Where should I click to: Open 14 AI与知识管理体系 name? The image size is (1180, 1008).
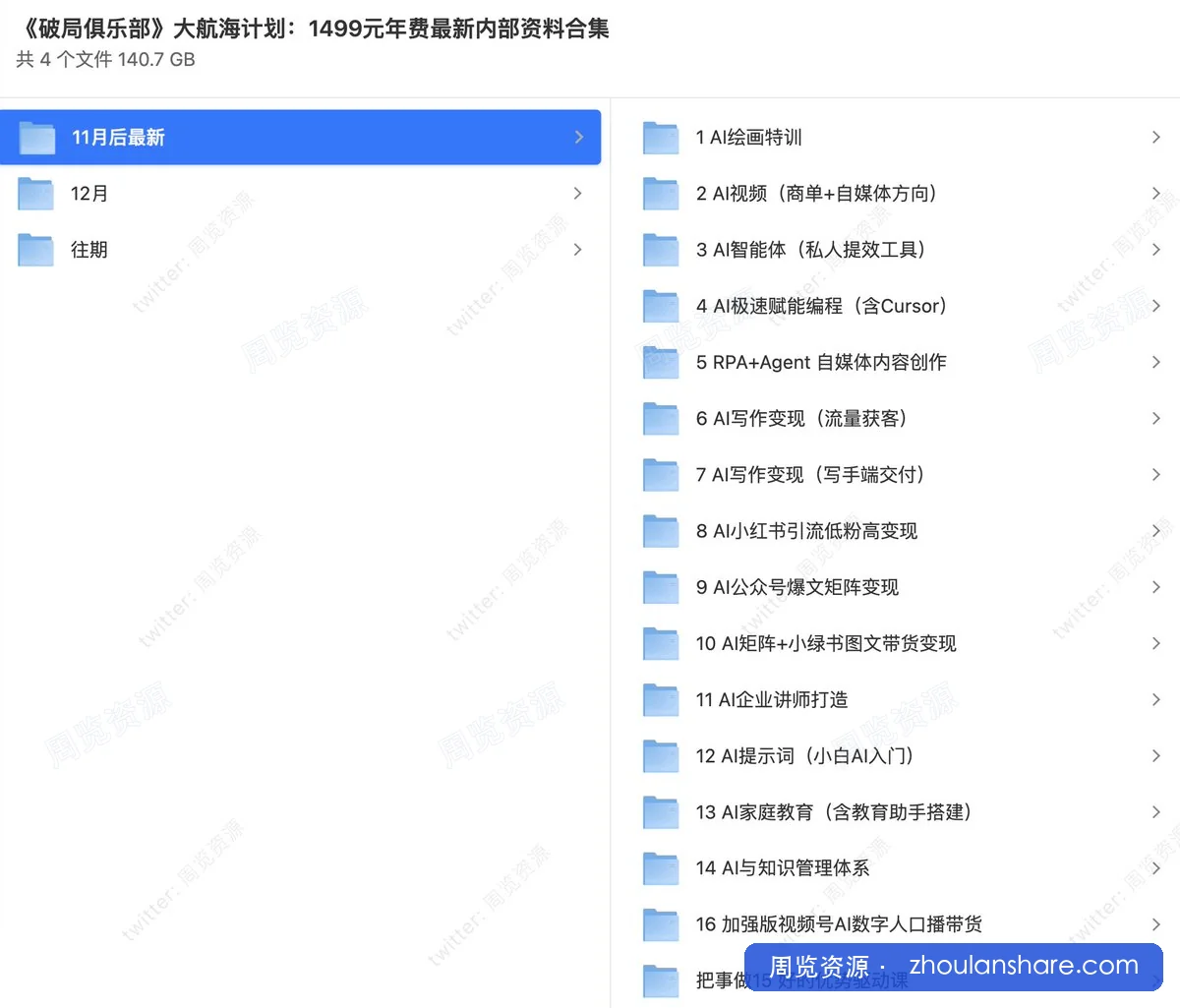(783, 868)
